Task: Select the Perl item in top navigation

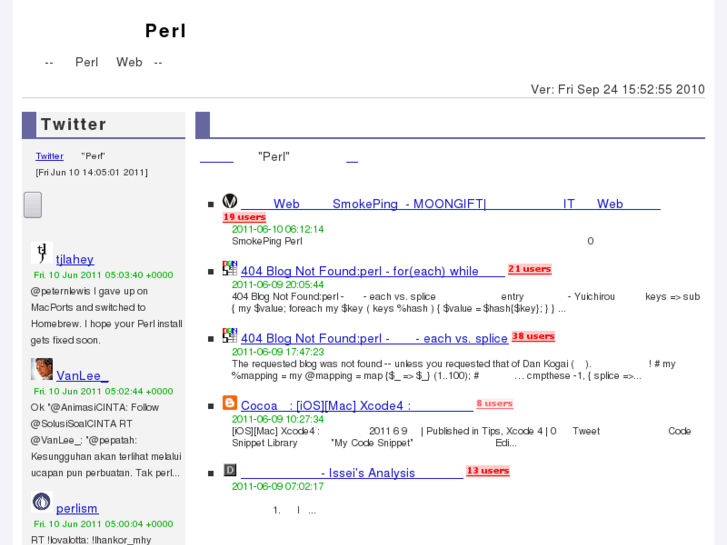Action: [86, 62]
